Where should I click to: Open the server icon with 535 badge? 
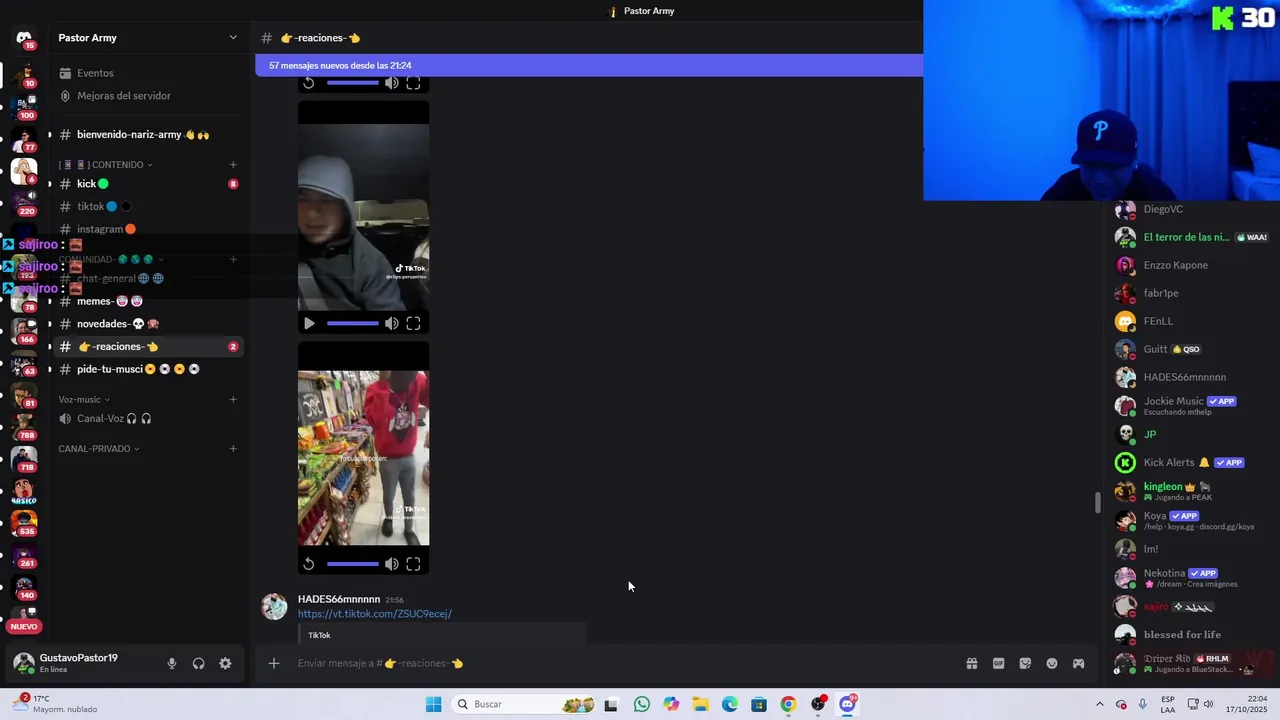coord(24,523)
